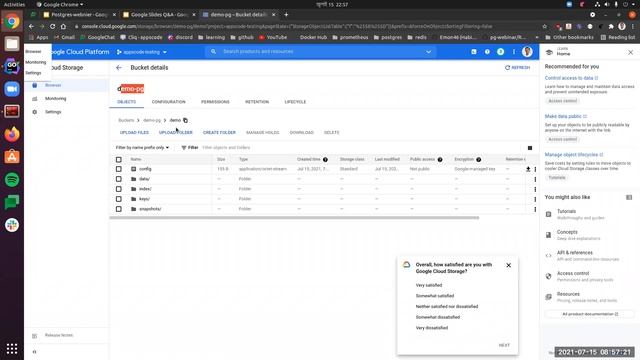Open header more options menu
The image size is (640, 360).
[x=514, y=52]
